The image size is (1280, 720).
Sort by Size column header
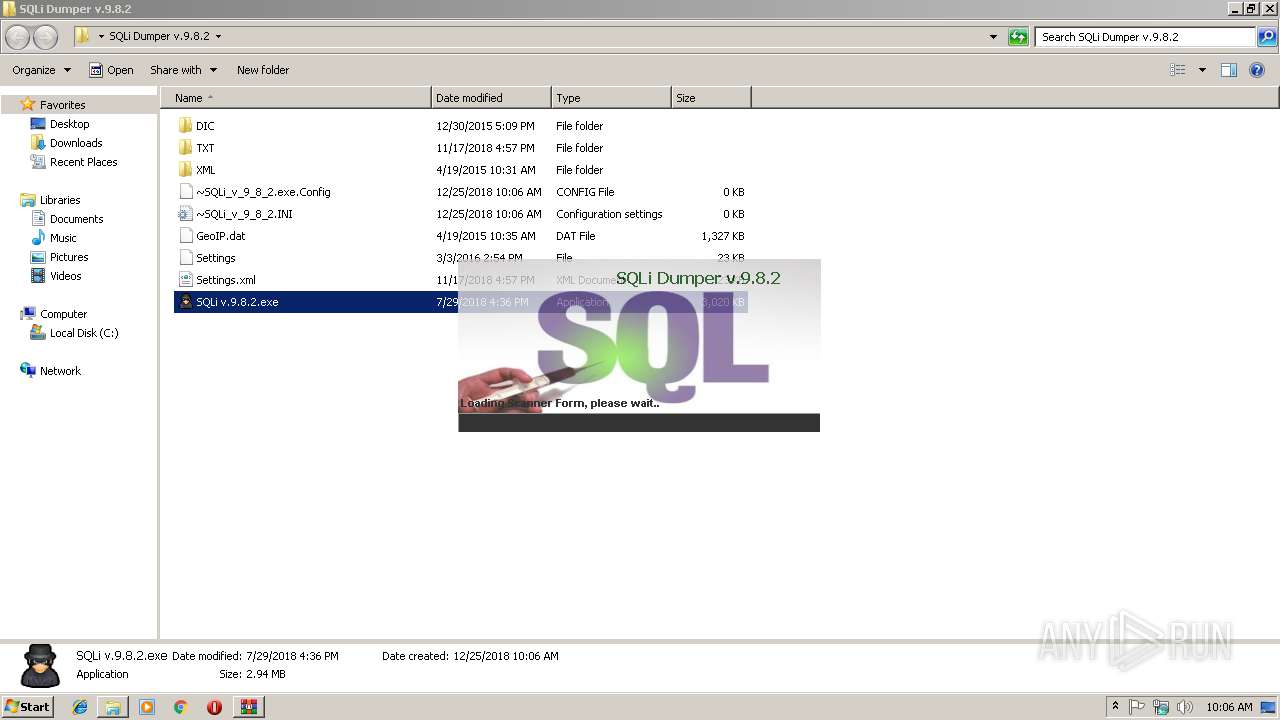point(711,98)
